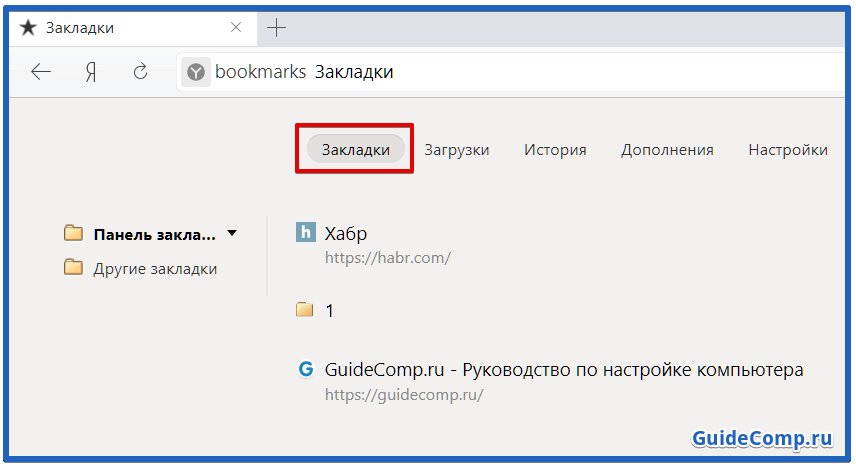Click the Другие закладки folder icon
This screenshot has width=856, height=466.
74,267
